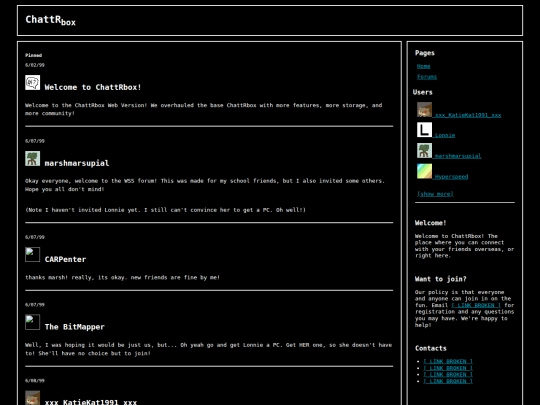
Task: Click marshmarsupial post author name
Action: point(77,163)
